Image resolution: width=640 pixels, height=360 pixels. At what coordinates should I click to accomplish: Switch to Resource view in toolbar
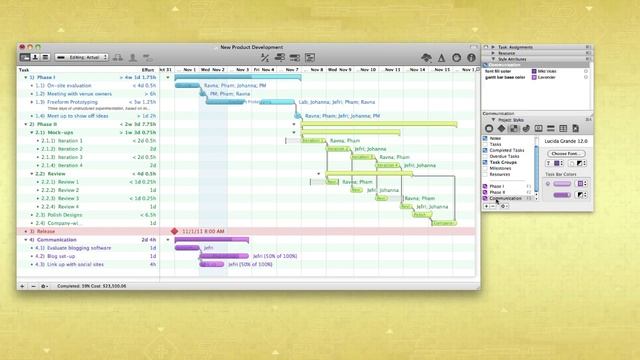click(35, 58)
